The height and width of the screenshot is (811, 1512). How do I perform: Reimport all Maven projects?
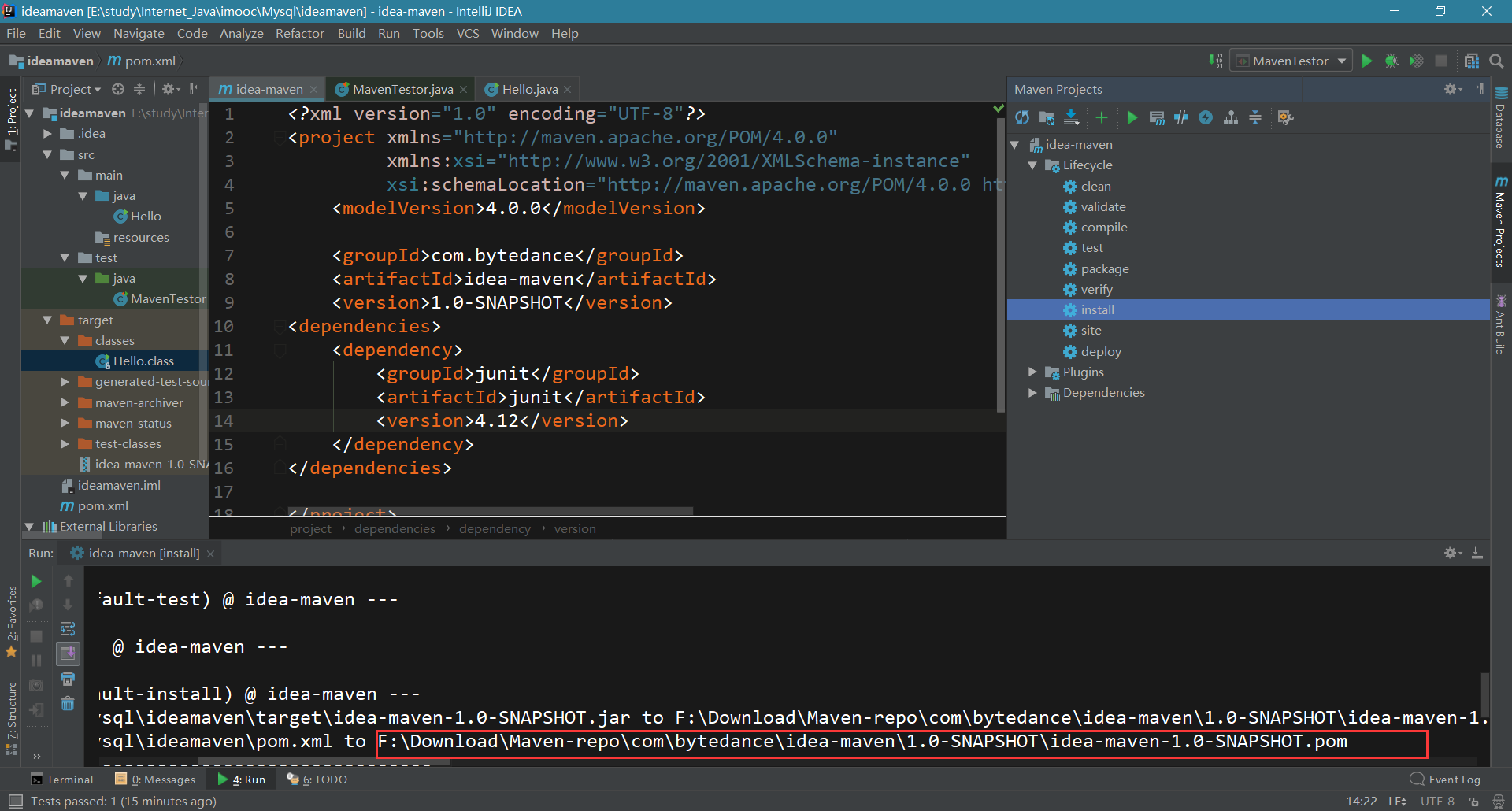(x=1022, y=117)
